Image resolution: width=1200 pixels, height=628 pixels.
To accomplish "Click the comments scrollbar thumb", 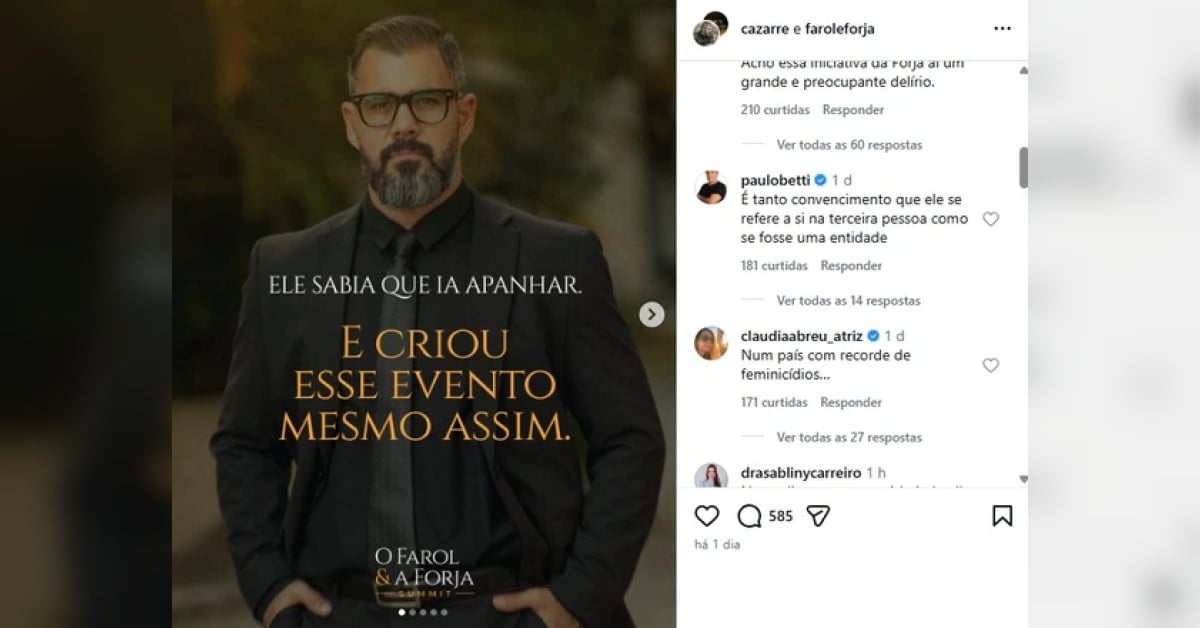I will 1023,167.
